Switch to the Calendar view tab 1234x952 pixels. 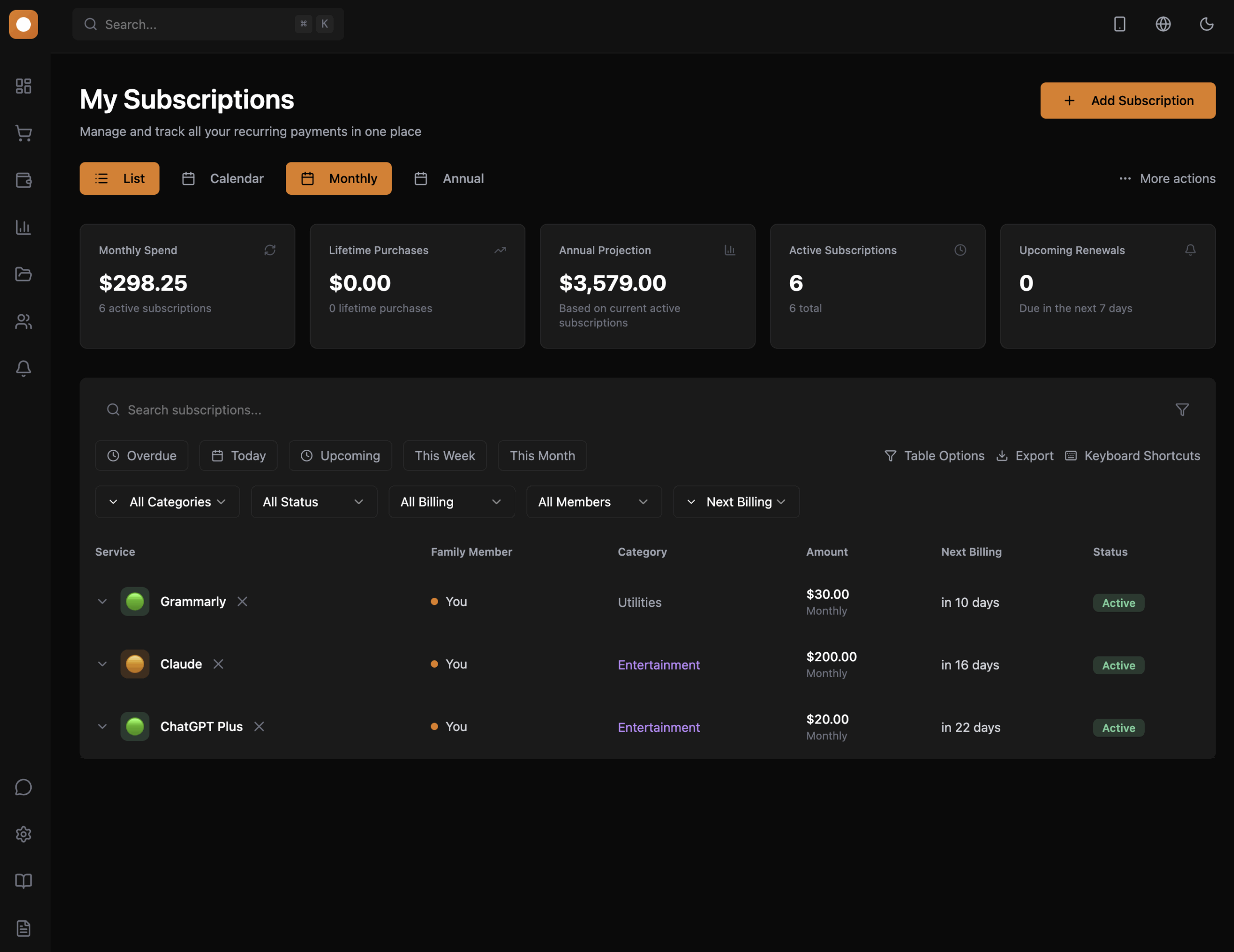223,178
